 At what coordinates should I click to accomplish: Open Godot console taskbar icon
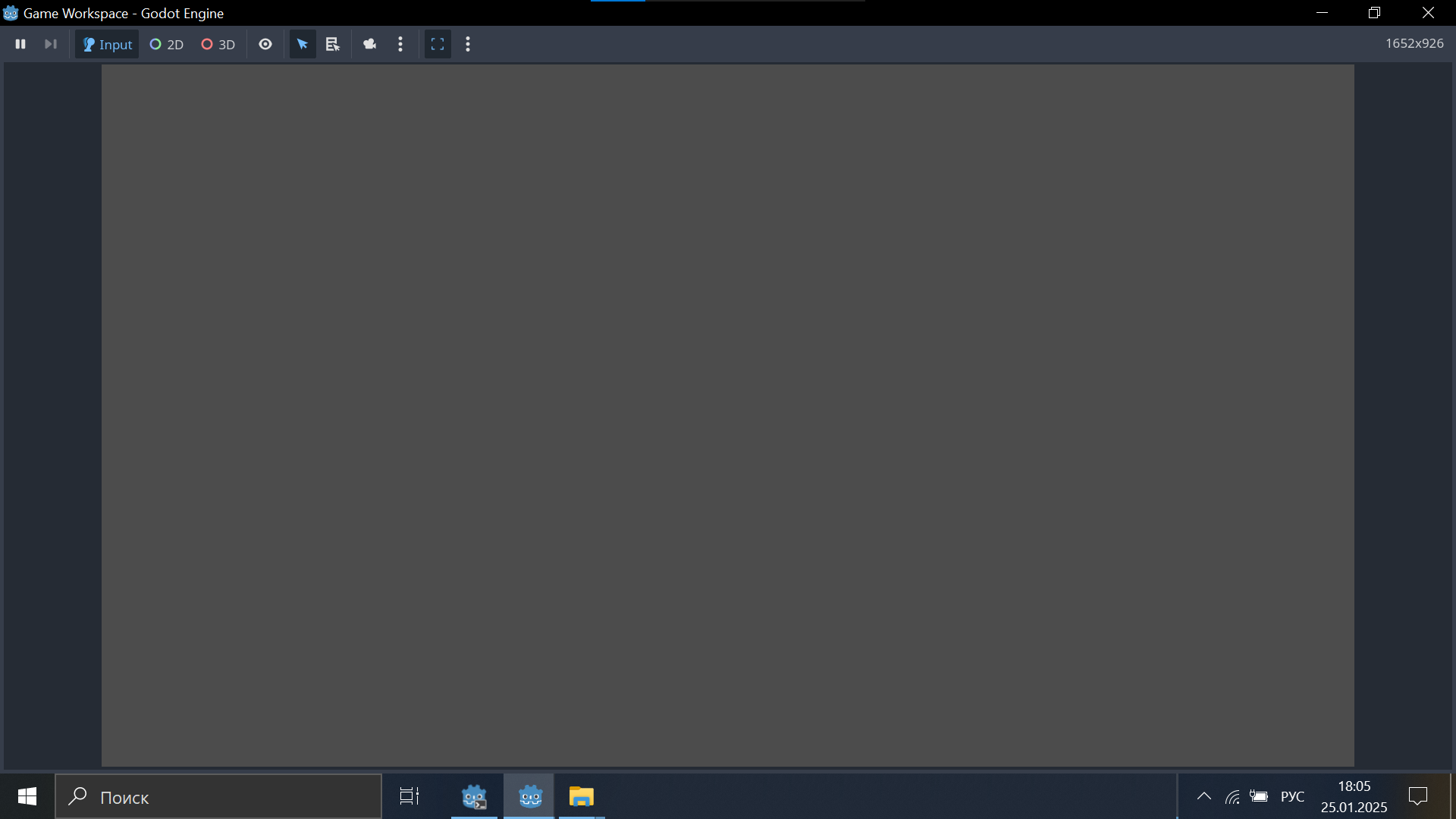[475, 796]
